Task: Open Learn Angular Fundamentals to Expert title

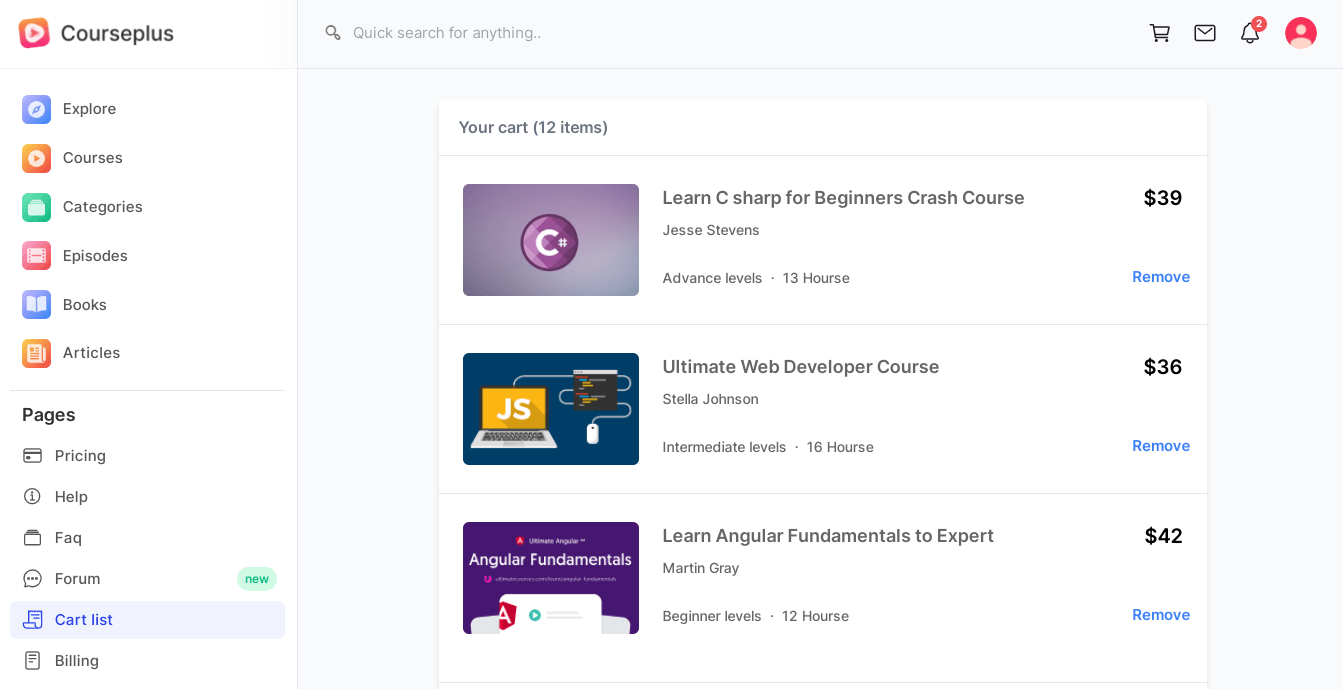Action: tap(828, 536)
